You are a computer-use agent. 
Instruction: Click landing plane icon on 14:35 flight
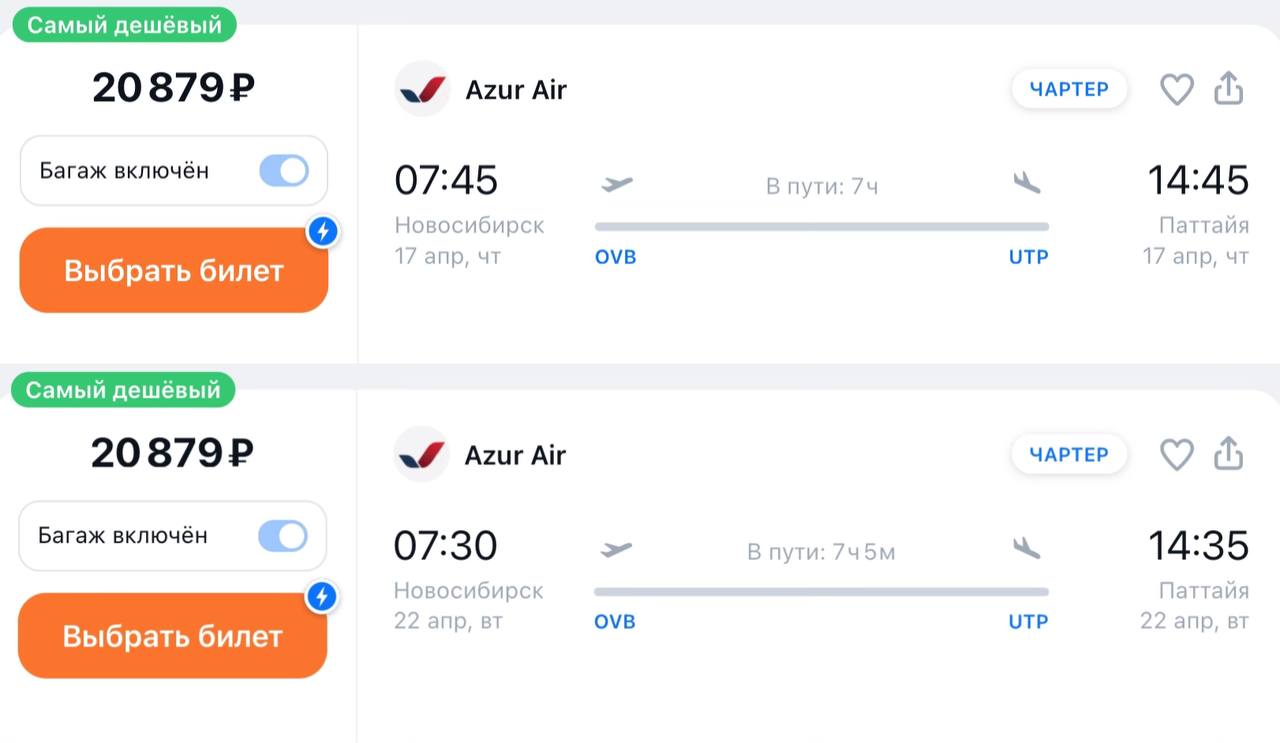[x=1027, y=548]
